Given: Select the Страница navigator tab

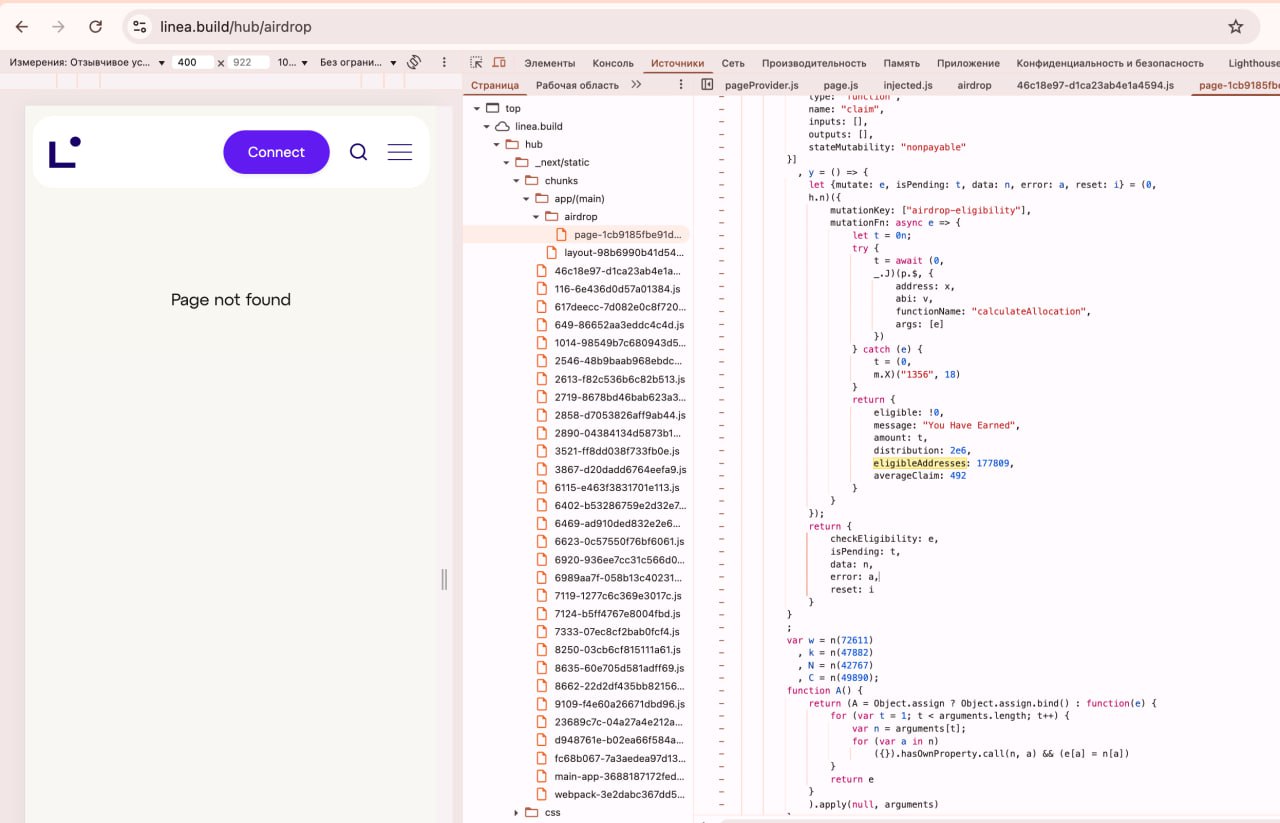Looking at the screenshot, I should [x=495, y=85].
